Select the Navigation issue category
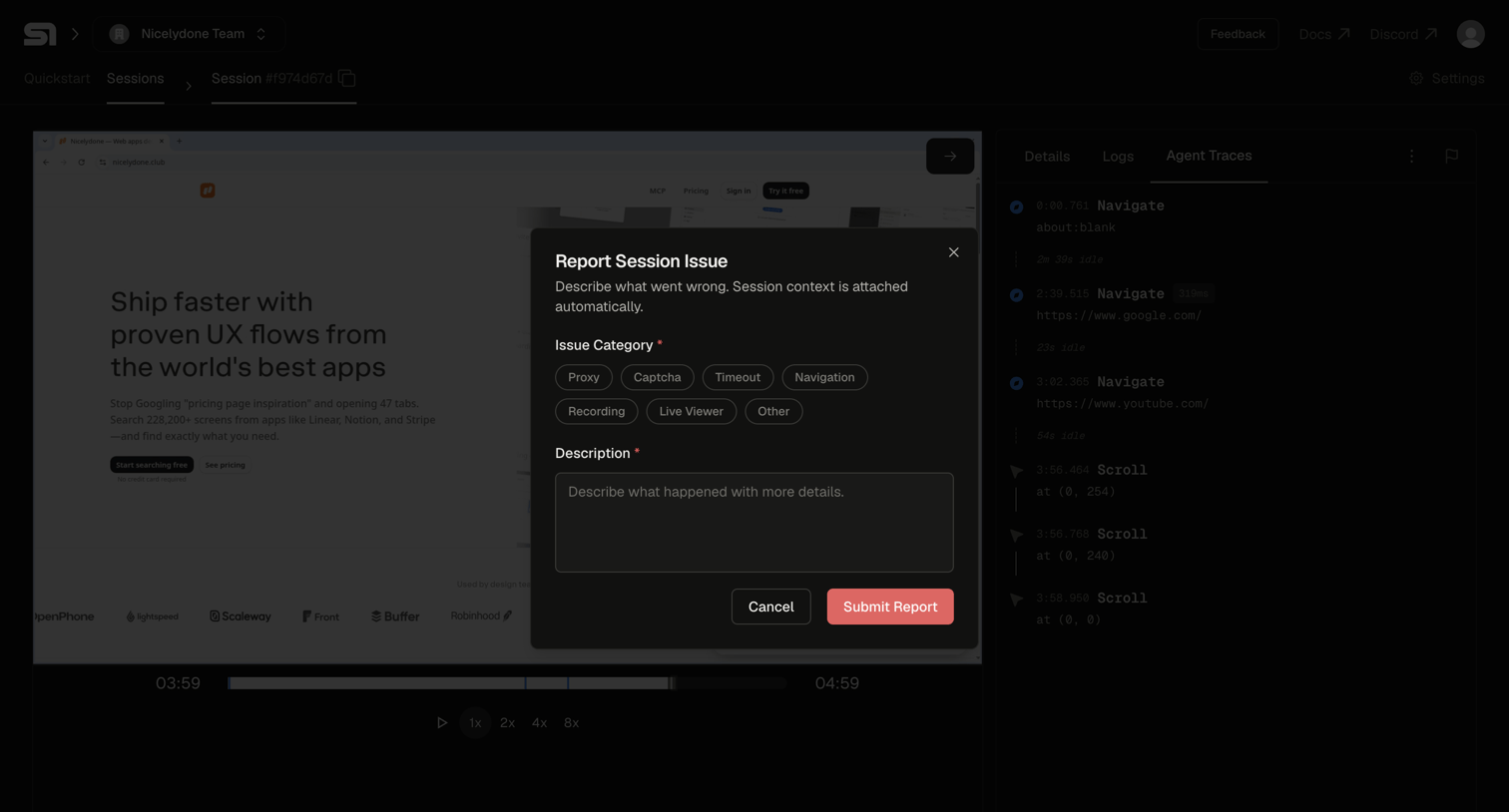The height and width of the screenshot is (812, 1509). pos(824,377)
